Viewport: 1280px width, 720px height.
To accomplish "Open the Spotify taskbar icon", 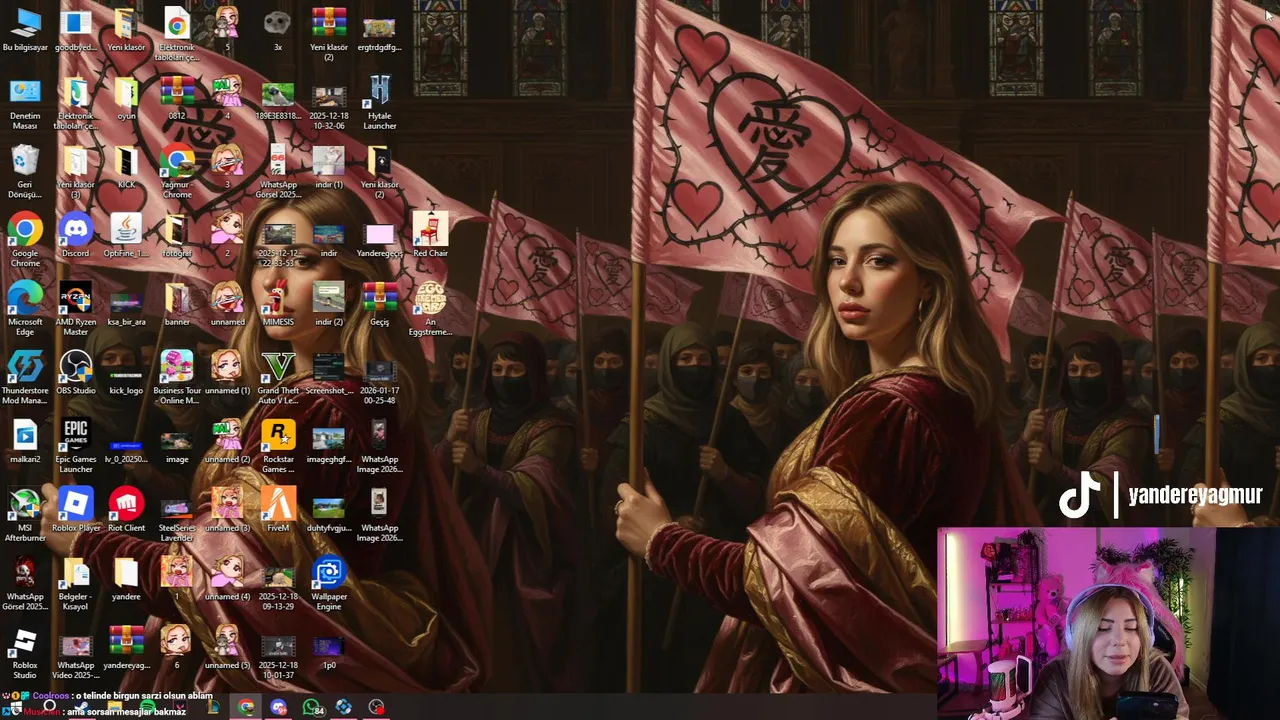I will [147, 707].
